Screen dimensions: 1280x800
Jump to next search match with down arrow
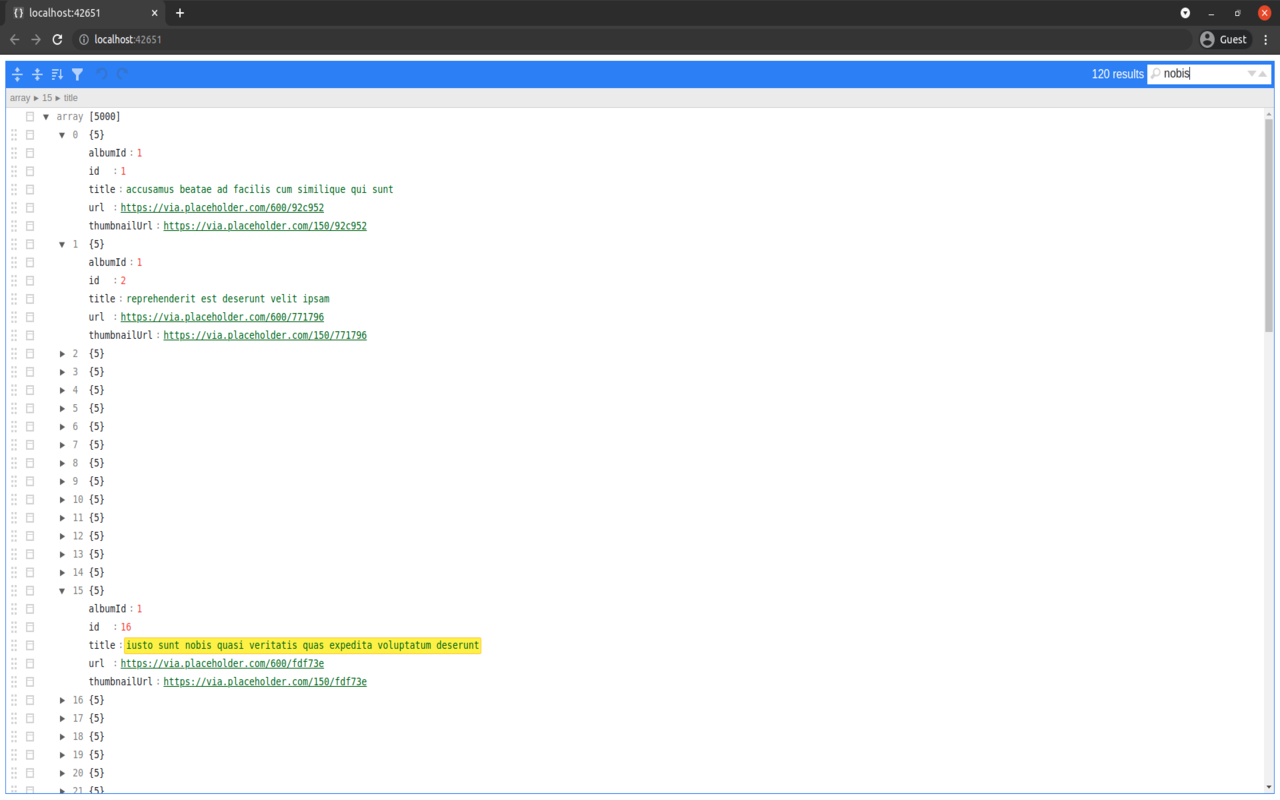pyautogui.click(x=1251, y=73)
